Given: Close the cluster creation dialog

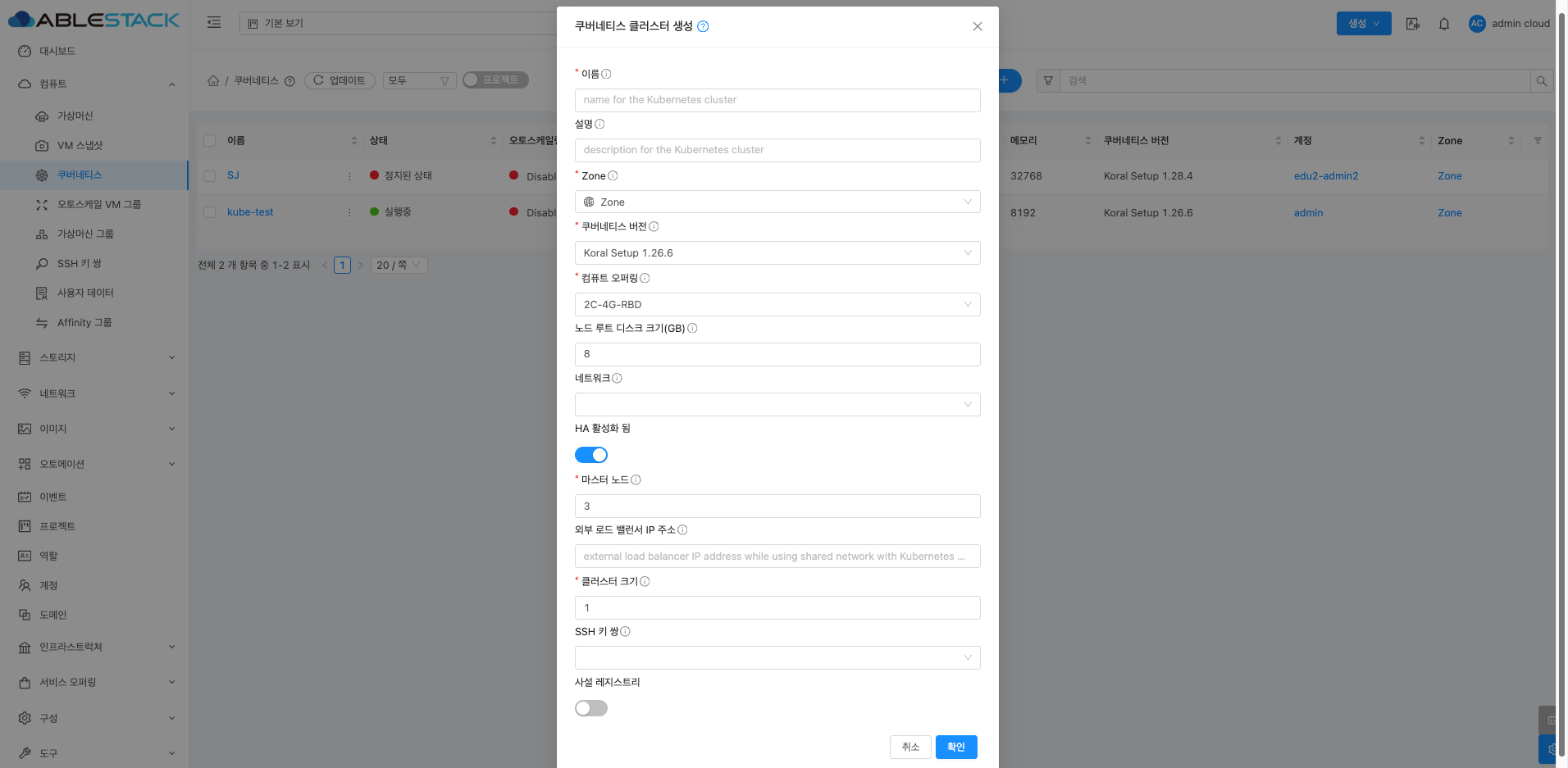Looking at the screenshot, I should pos(978,26).
